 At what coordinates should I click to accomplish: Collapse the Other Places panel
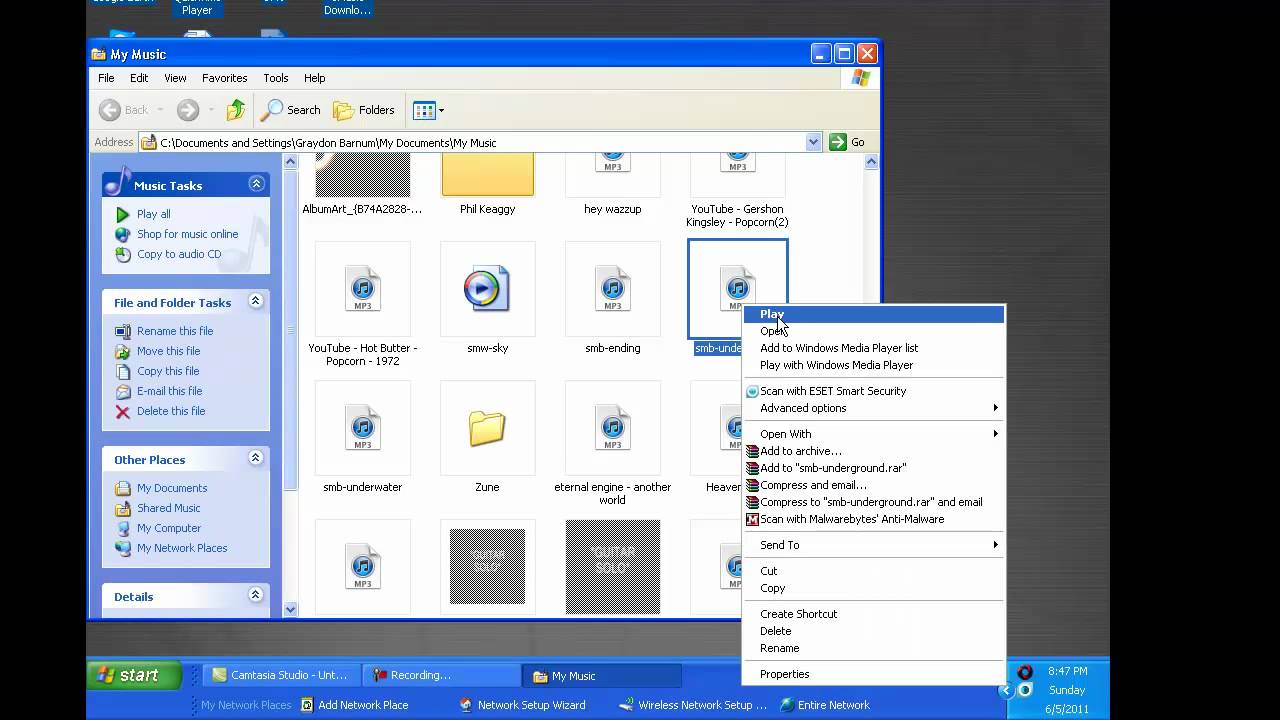(256, 458)
